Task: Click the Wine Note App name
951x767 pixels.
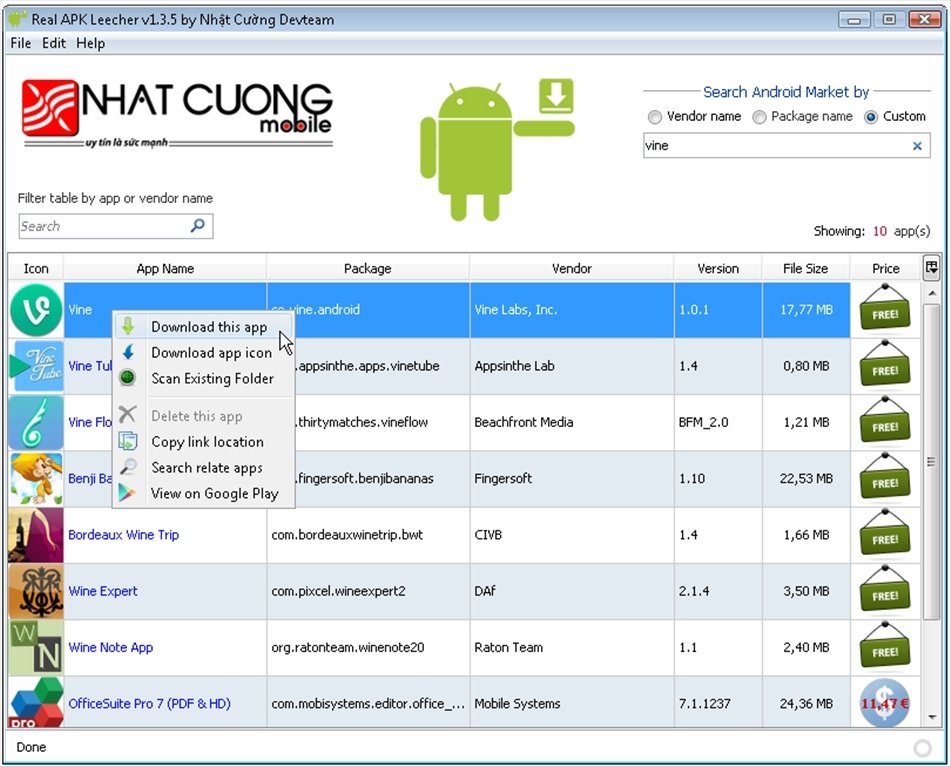Action: (110, 648)
